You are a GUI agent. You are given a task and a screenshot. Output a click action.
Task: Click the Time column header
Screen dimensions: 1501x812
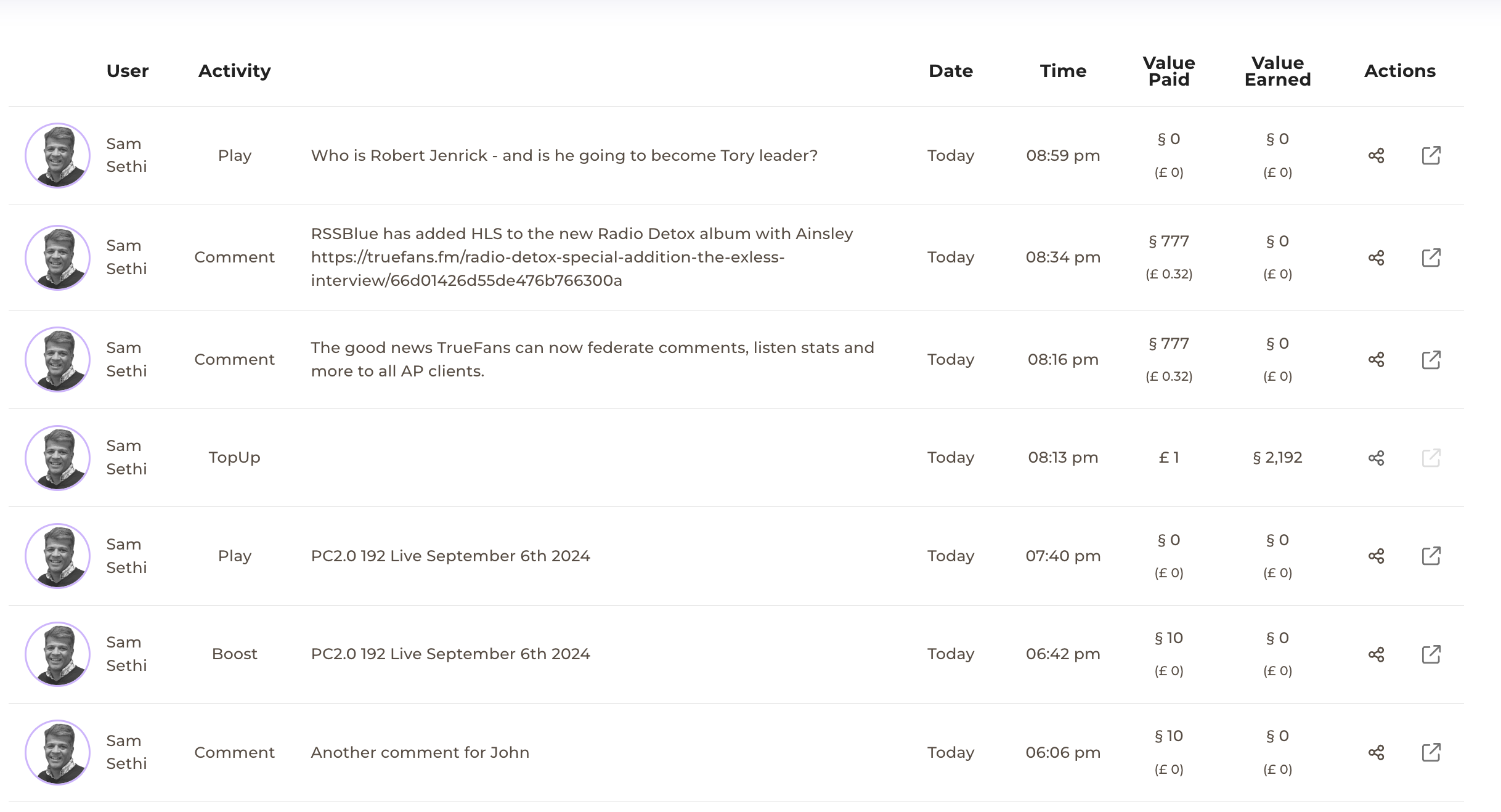tap(1063, 71)
